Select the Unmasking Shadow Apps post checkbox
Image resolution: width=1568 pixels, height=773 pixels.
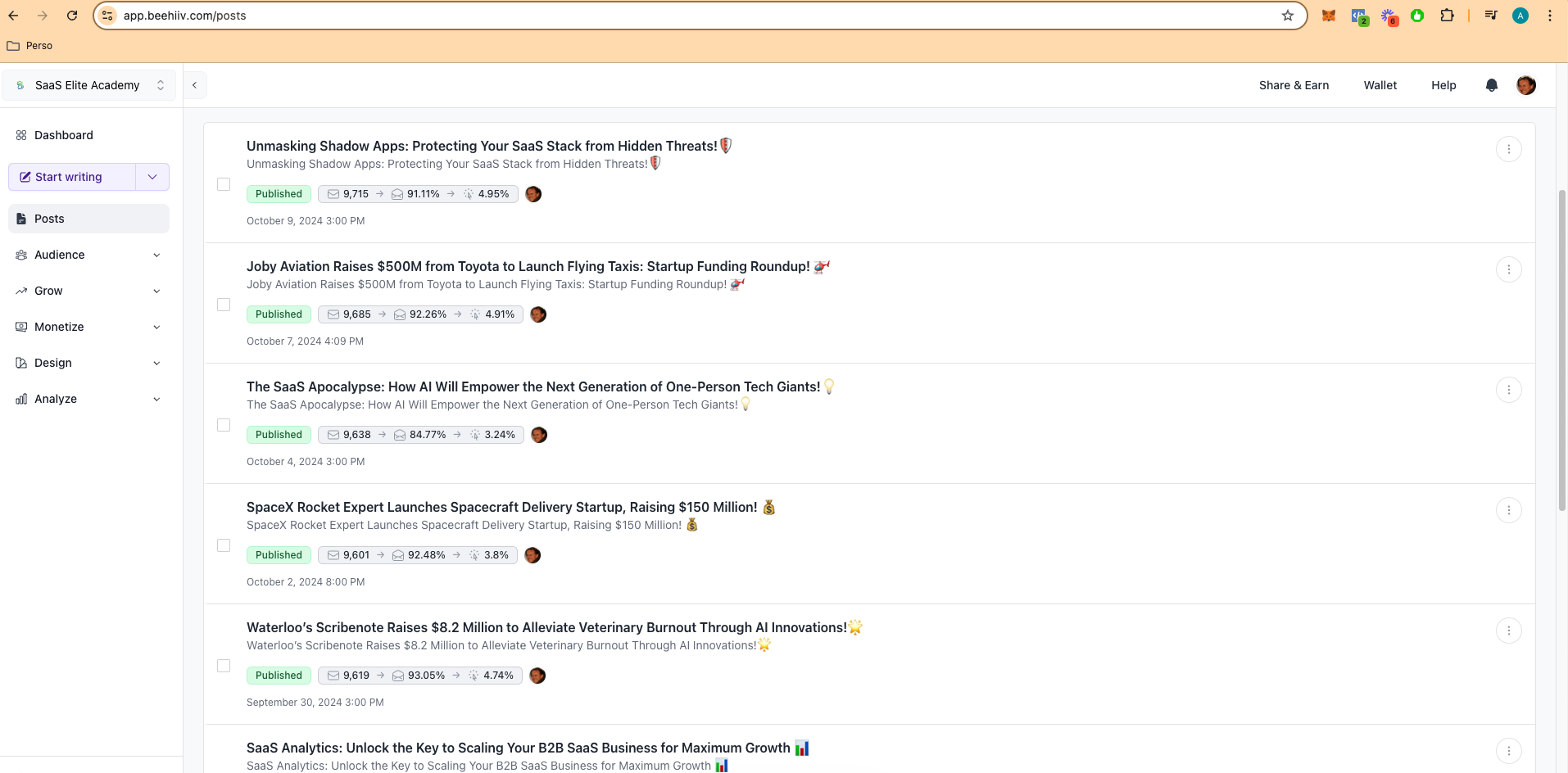224,184
